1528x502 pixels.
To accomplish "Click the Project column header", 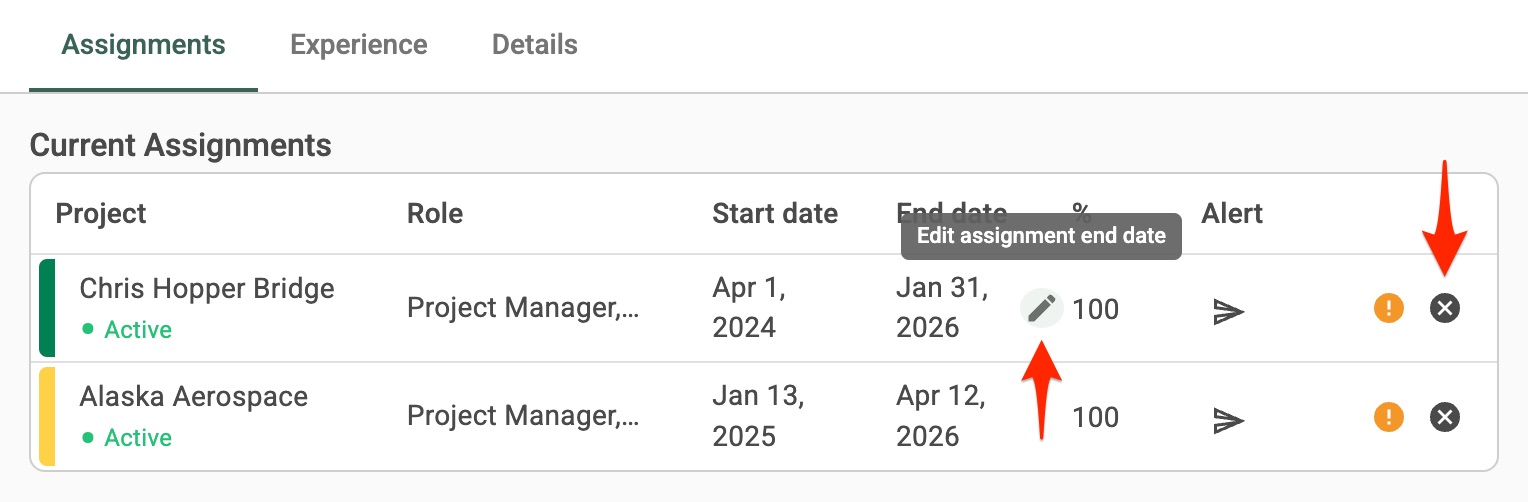I will [101, 213].
